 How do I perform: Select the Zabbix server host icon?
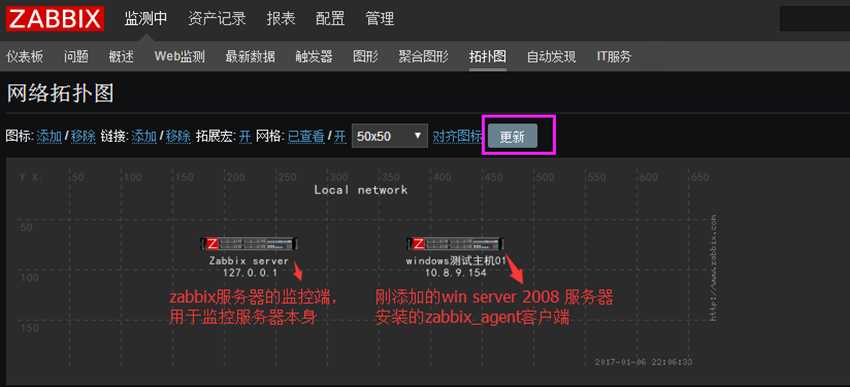coord(249,244)
